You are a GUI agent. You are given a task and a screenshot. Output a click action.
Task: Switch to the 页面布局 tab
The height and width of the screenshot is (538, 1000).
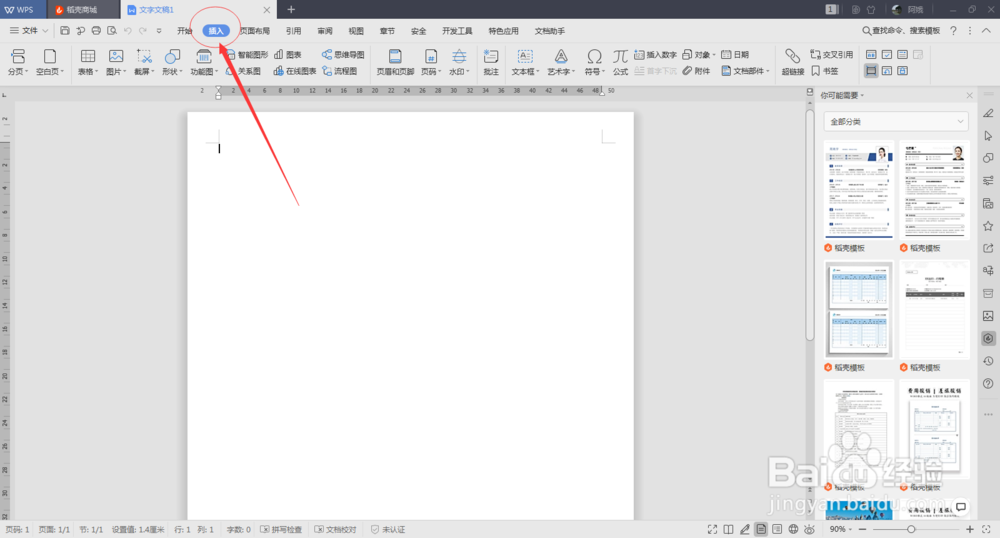pos(254,31)
